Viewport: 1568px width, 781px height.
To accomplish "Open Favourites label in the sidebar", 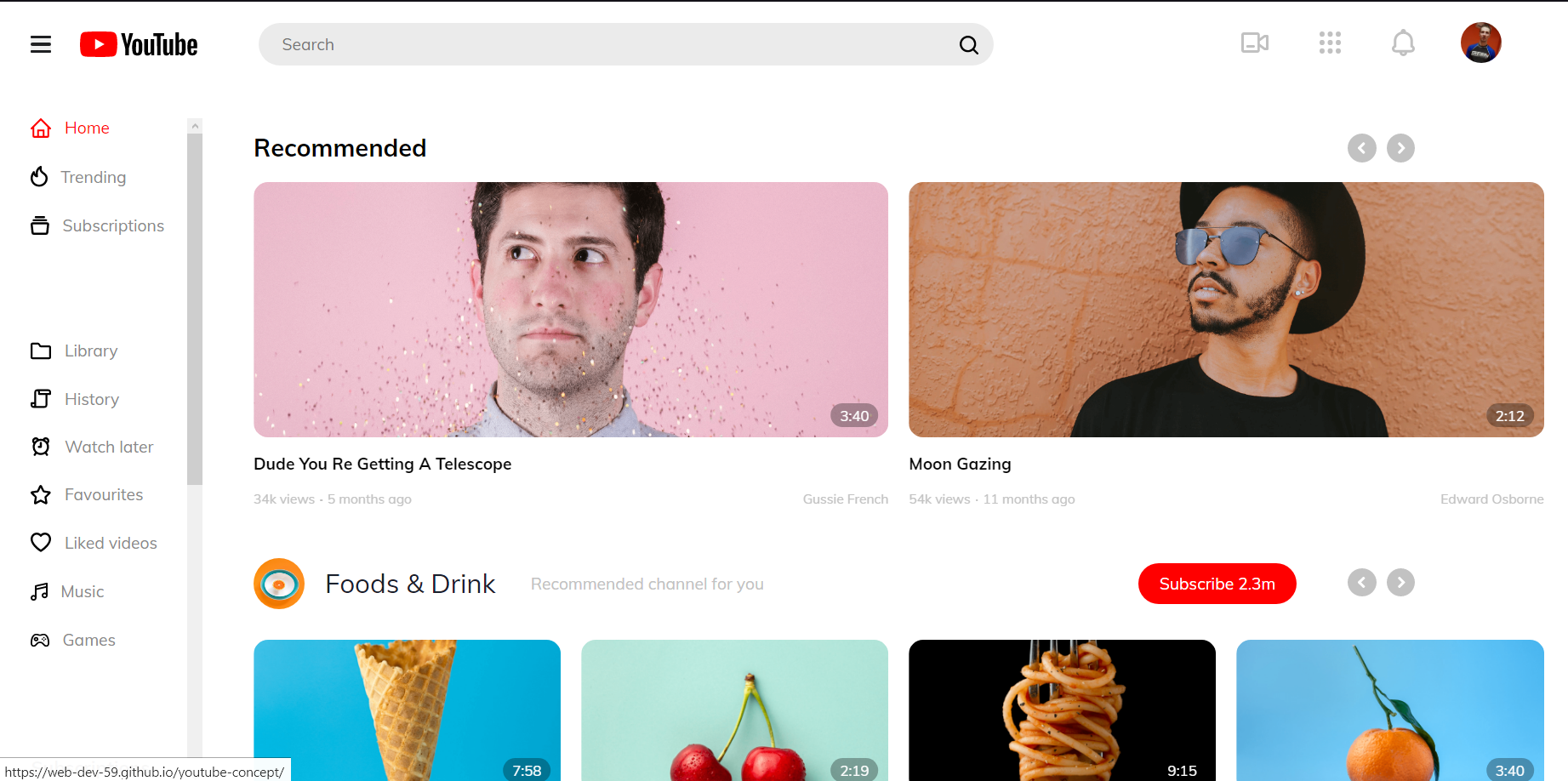I will pyautogui.click(x=104, y=494).
